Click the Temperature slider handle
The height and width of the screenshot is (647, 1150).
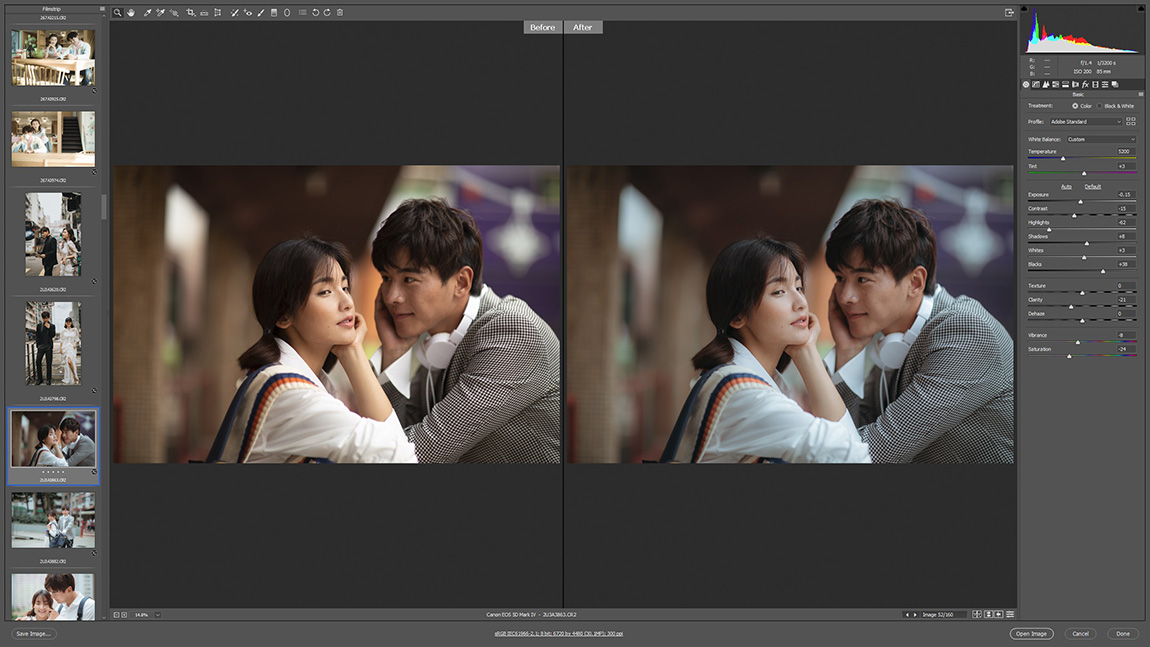click(x=1063, y=158)
